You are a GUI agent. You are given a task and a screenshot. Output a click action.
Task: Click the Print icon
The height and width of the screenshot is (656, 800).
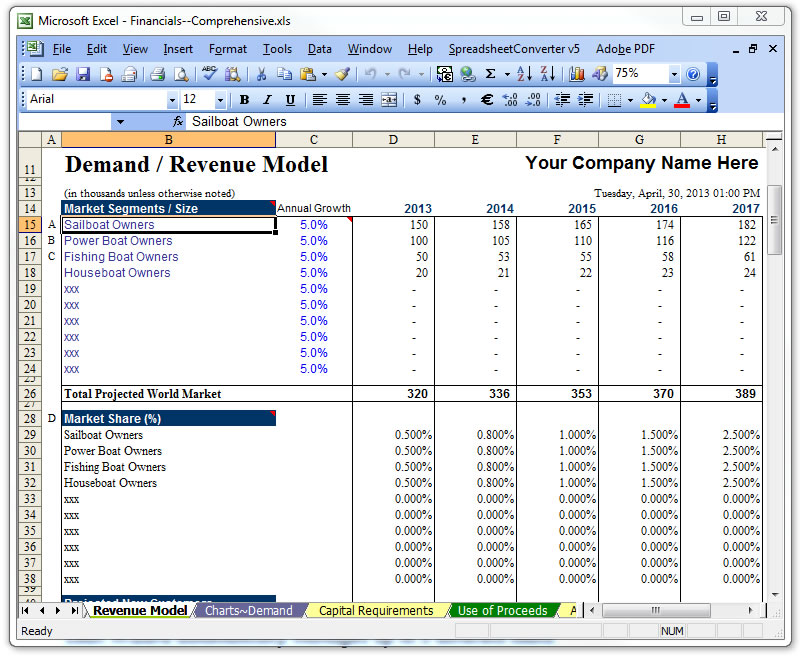point(158,74)
